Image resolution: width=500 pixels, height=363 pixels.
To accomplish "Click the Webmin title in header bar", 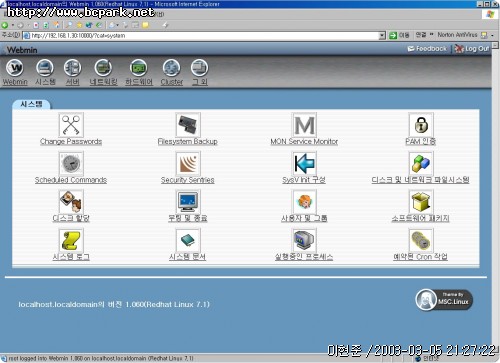I will click(x=22, y=50).
